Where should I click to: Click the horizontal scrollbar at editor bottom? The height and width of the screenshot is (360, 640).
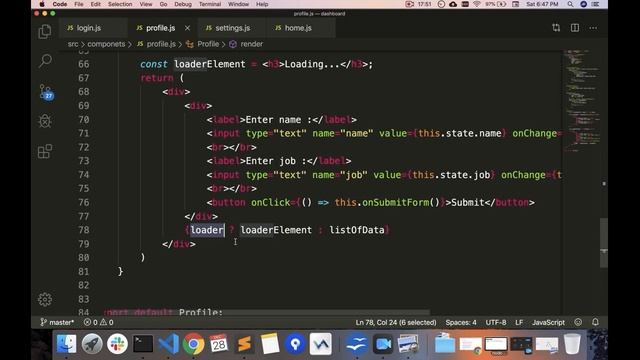(266, 312)
